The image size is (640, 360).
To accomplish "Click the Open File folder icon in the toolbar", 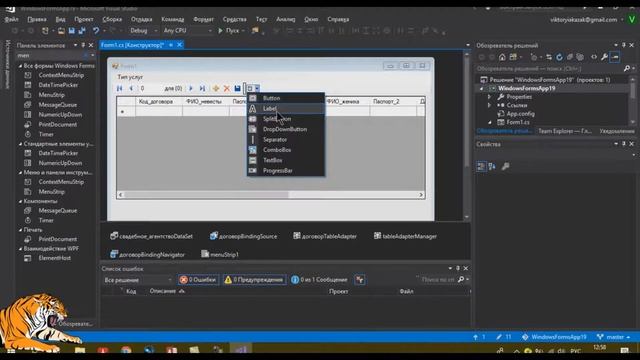I will click(61, 31).
